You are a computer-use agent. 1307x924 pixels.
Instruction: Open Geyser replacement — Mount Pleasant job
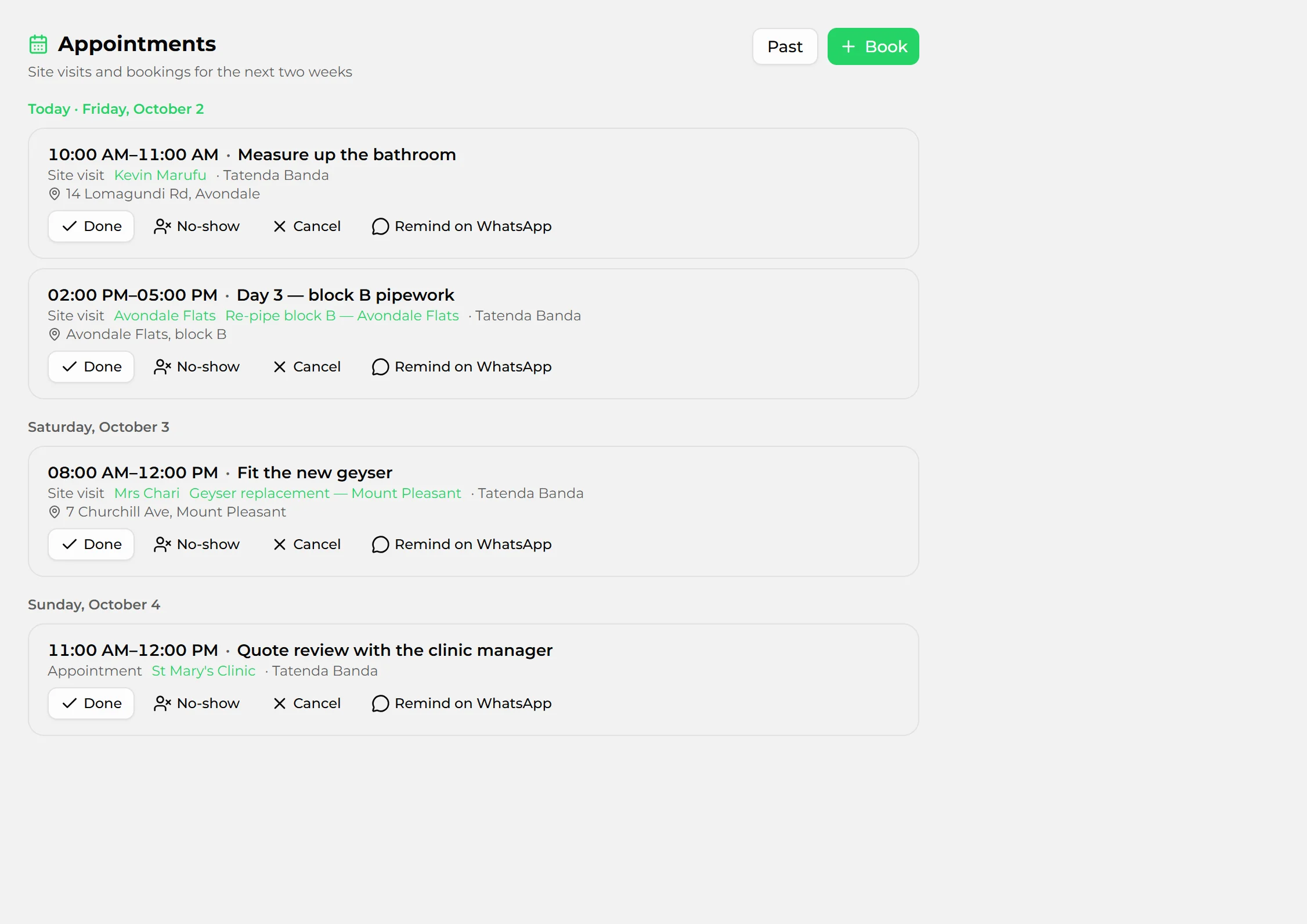tap(325, 493)
